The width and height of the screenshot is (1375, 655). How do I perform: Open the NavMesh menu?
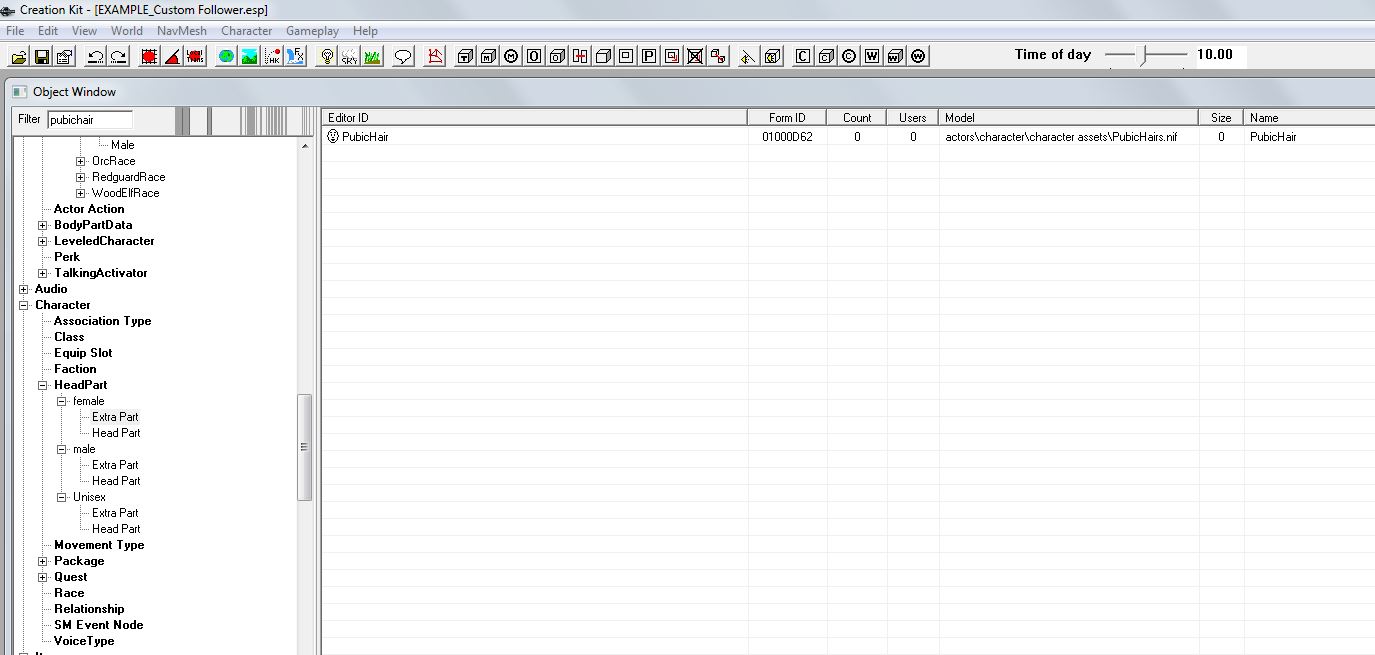pyautogui.click(x=181, y=31)
